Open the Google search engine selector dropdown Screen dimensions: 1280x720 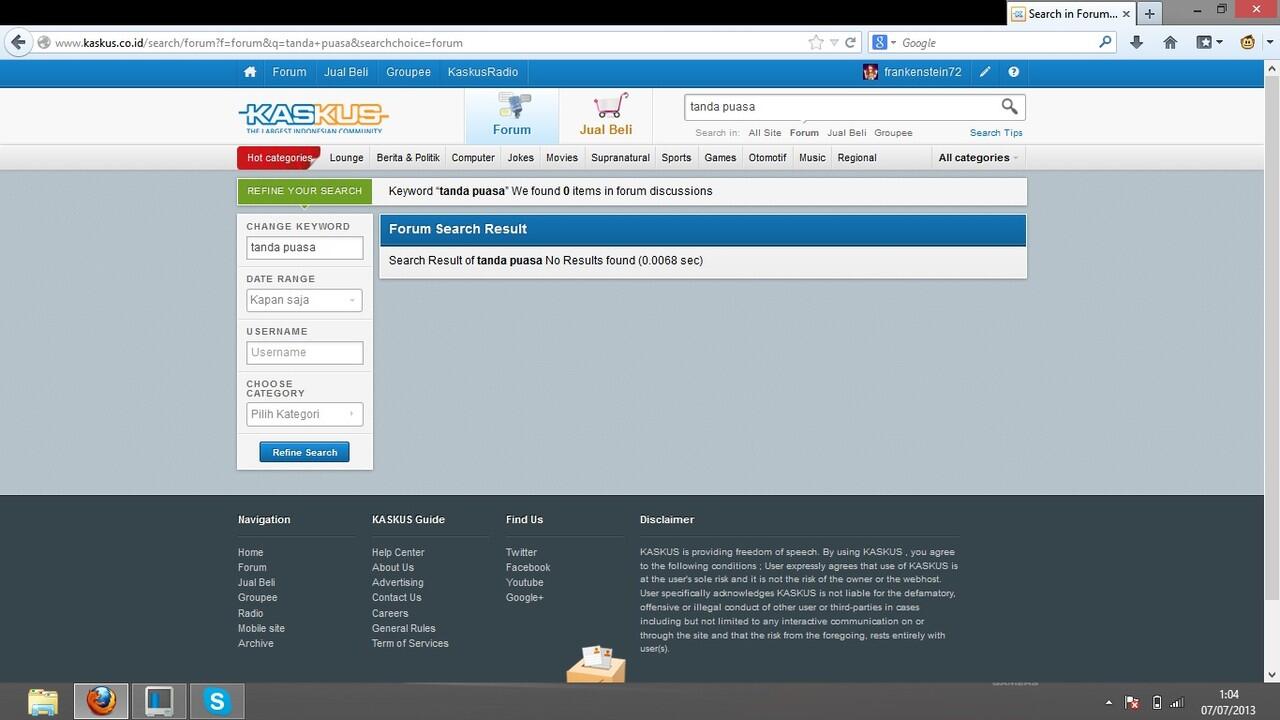(x=882, y=42)
